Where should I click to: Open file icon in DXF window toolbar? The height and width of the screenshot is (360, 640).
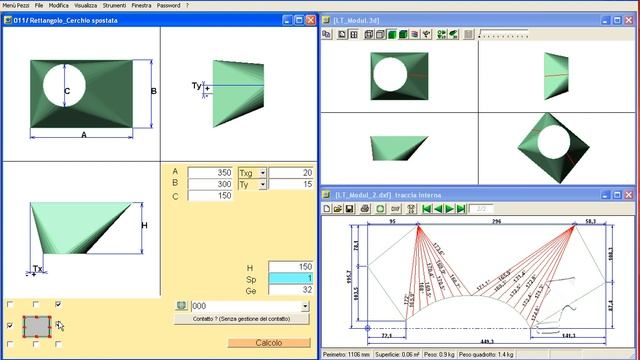tap(338, 209)
